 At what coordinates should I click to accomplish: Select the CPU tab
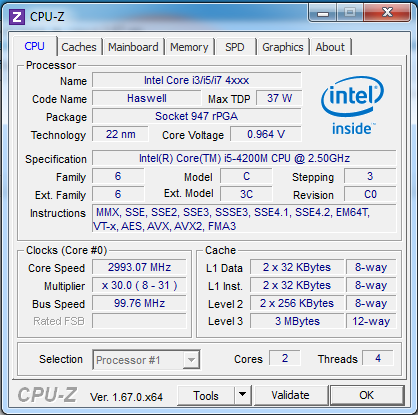tap(35, 46)
